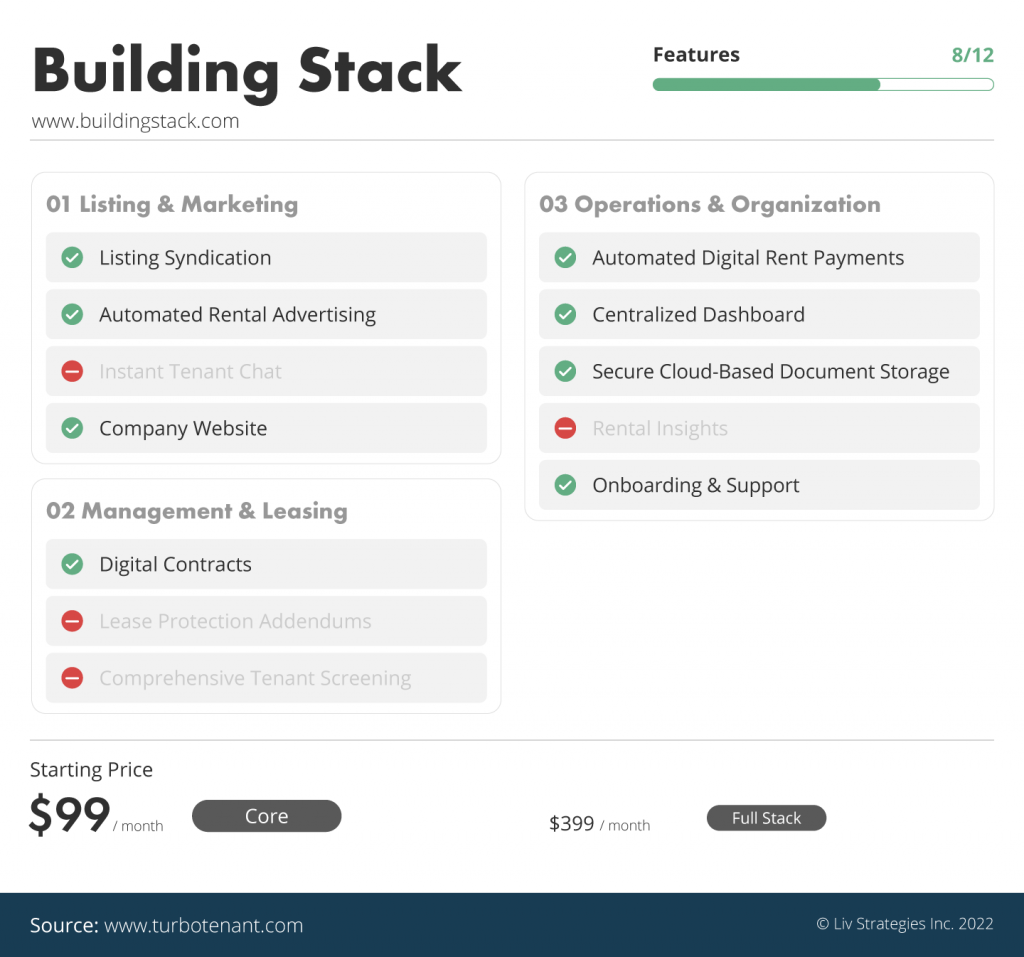Click the green Features progress bar
Image resolution: width=1024 pixels, height=957 pixels.
coord(823,84)
